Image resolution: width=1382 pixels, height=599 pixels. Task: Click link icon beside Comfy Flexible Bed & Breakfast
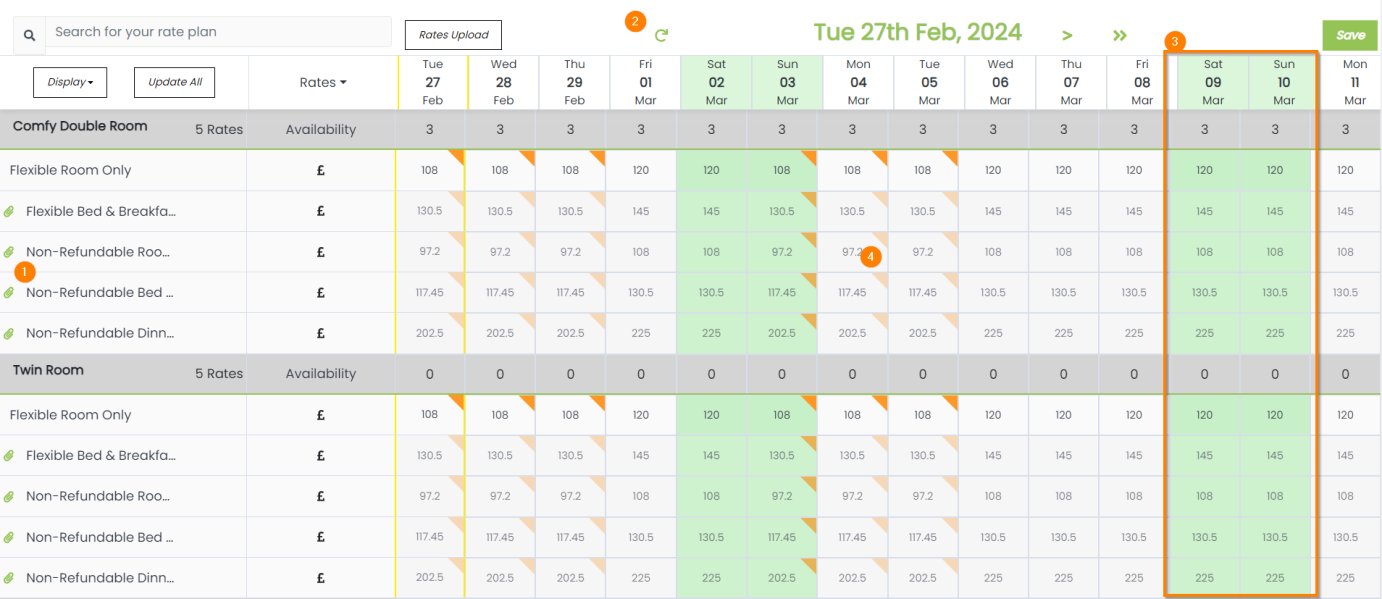(9, 211)
